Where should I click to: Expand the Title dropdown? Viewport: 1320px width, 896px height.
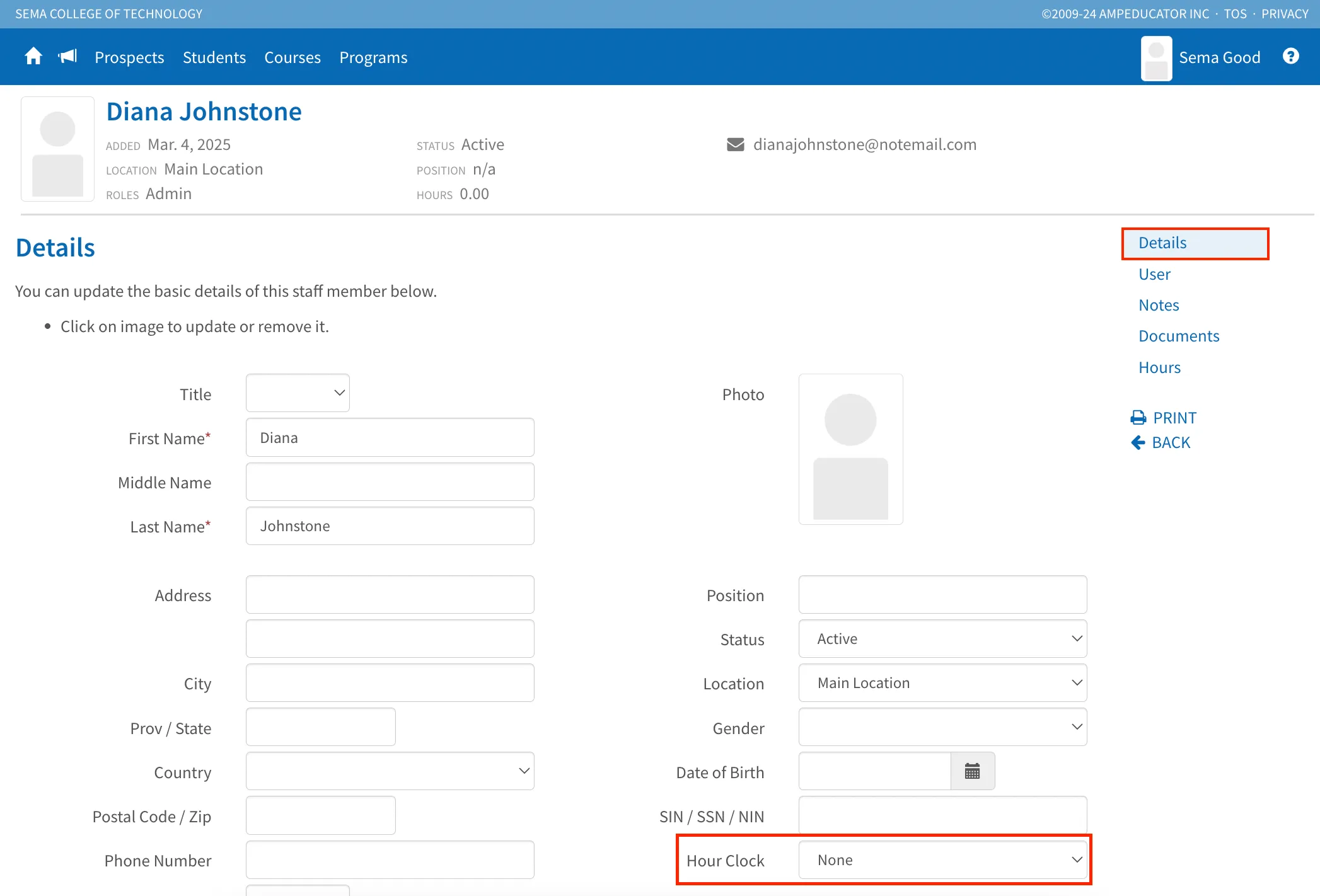pos(298,393)
